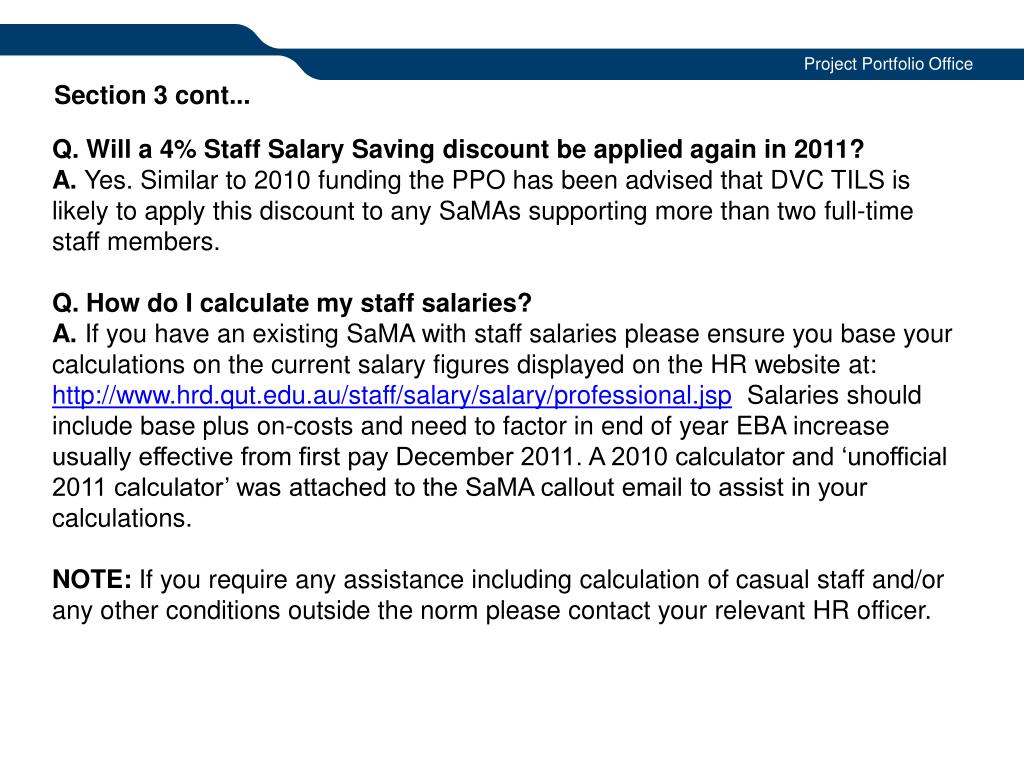Image resolution: width=1024 pixels, height=768 pixels.
Task: Click the phrase 'casual staff and/or'
Action: (840, 580)
